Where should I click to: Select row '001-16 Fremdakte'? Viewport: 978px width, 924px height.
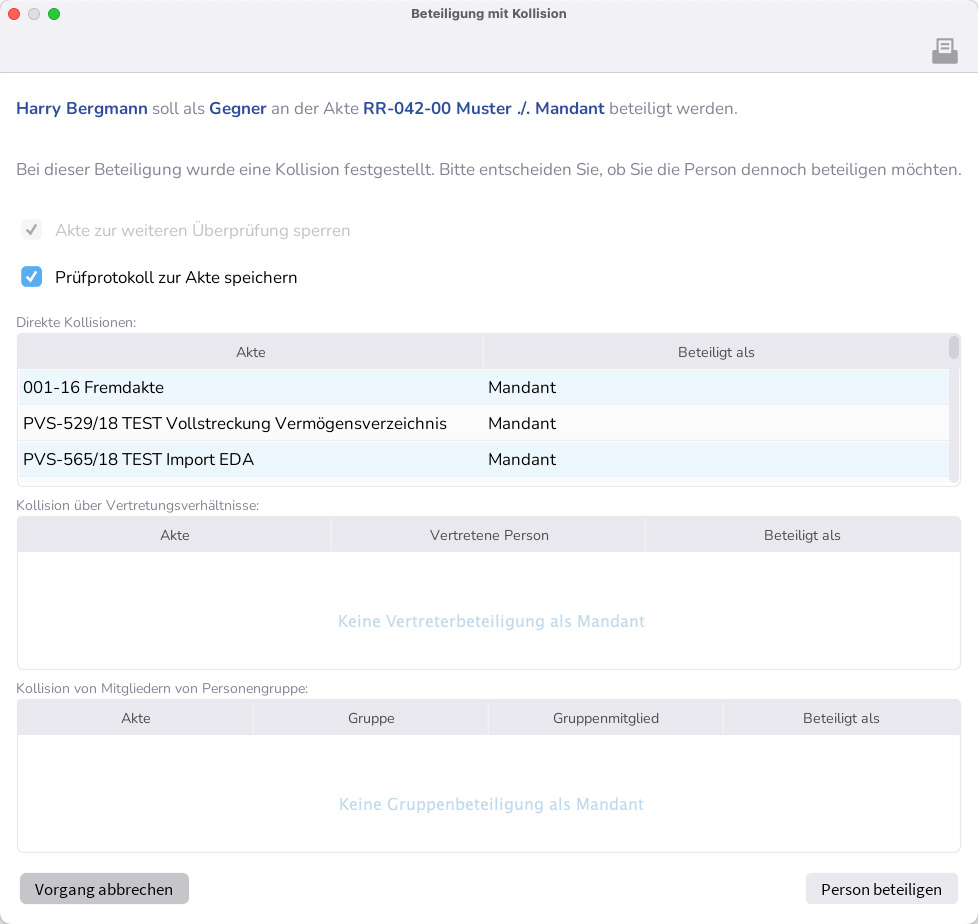point(483,387)
